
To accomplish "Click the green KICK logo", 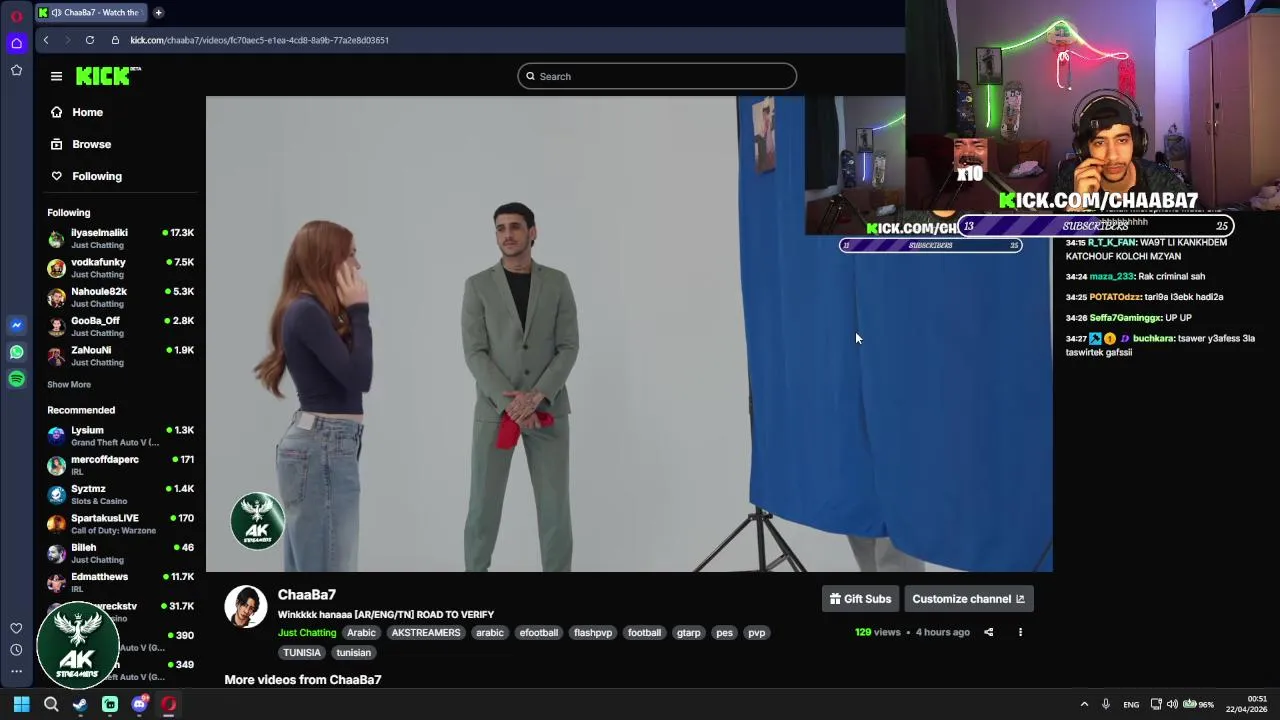I will click(107, 76).
